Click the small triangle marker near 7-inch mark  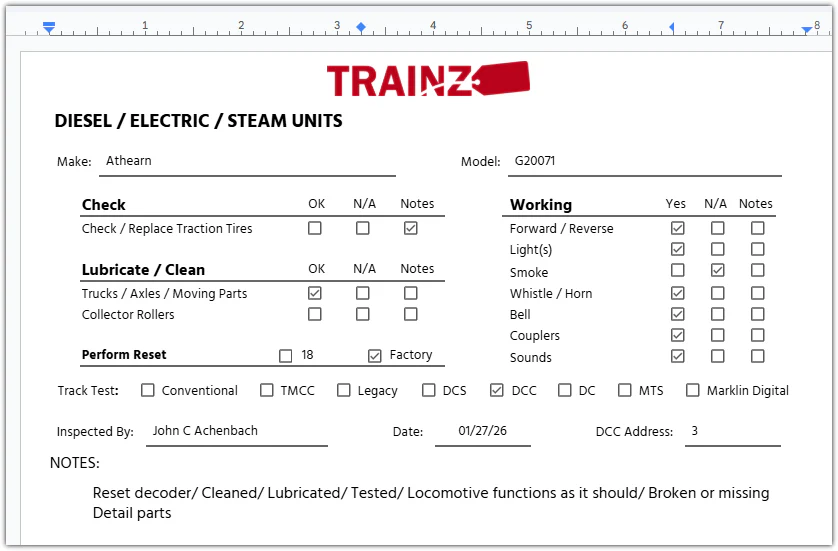pyautogui.click(x=672, y=27)
